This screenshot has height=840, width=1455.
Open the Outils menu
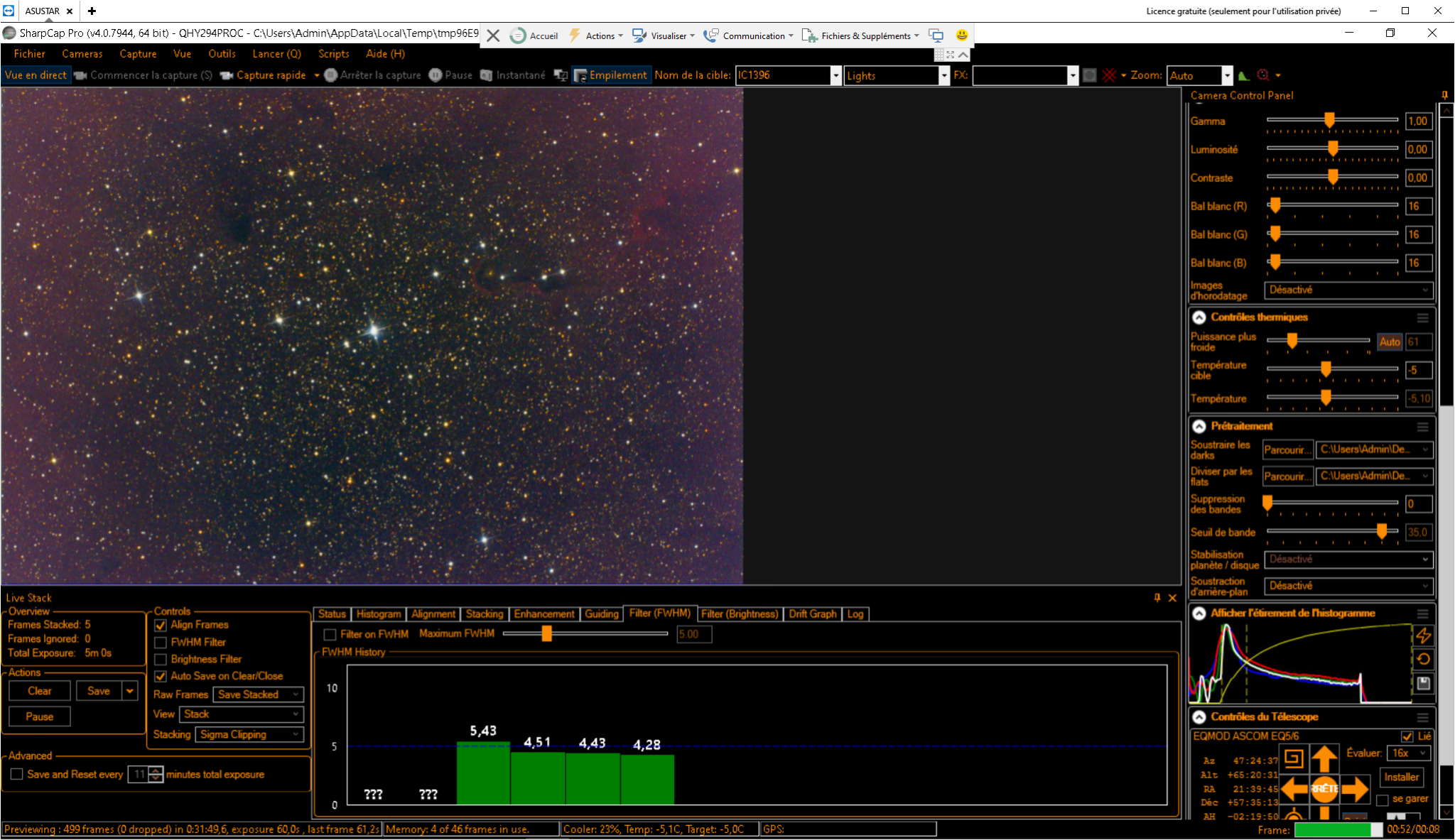pyautogui.click(x=222, y=54)
